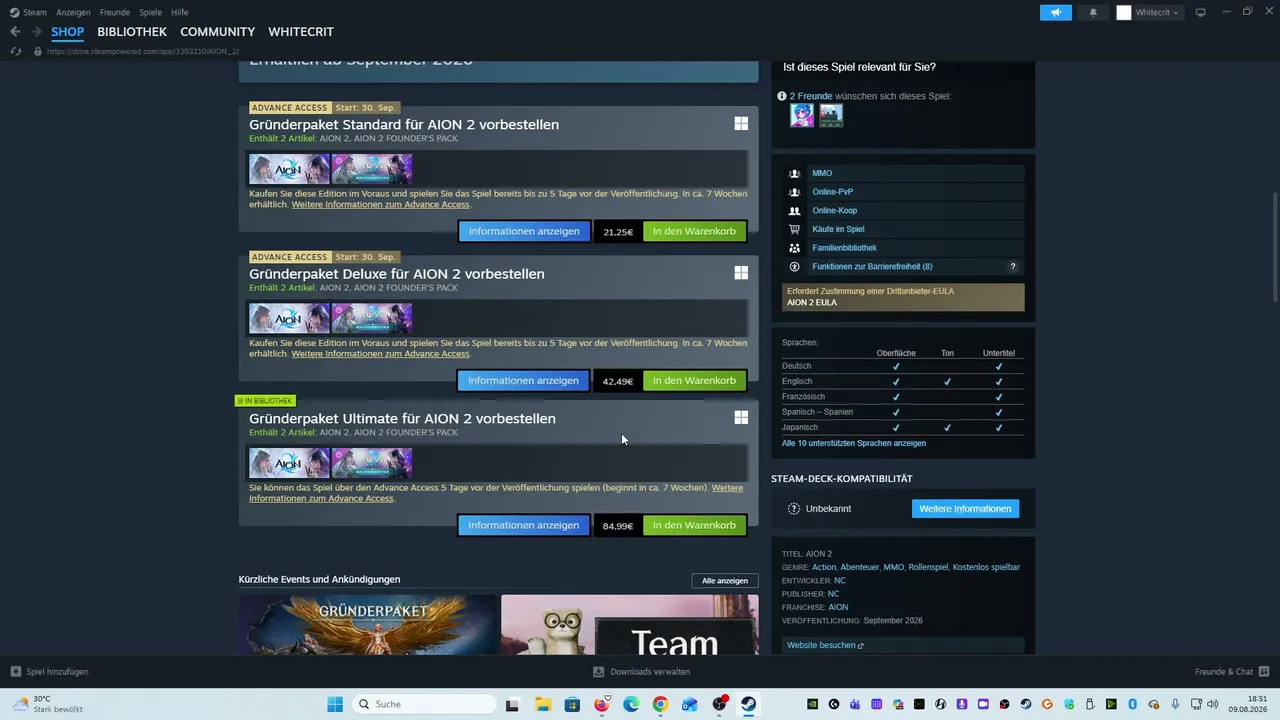The image size is (1280, 720).
Task: Show all 10 supported languages
Action: click(854, 443)
